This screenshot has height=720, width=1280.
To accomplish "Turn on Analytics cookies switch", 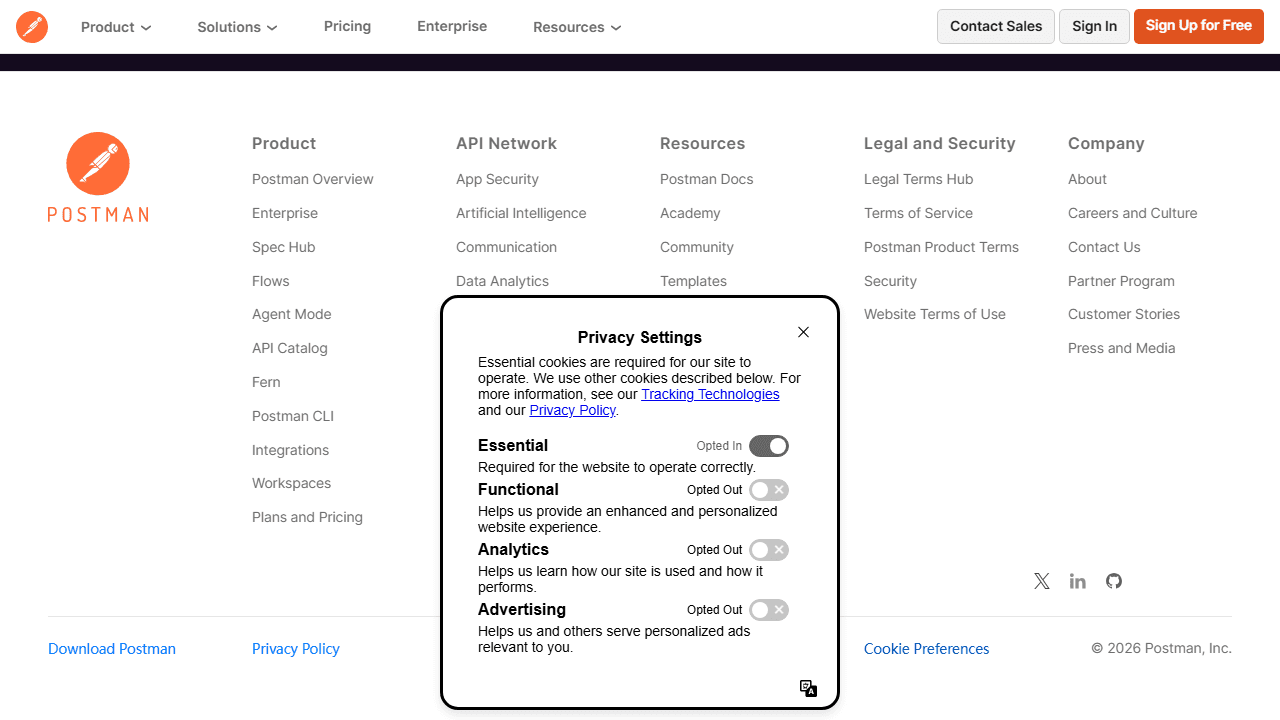I will tap(769, 550).
